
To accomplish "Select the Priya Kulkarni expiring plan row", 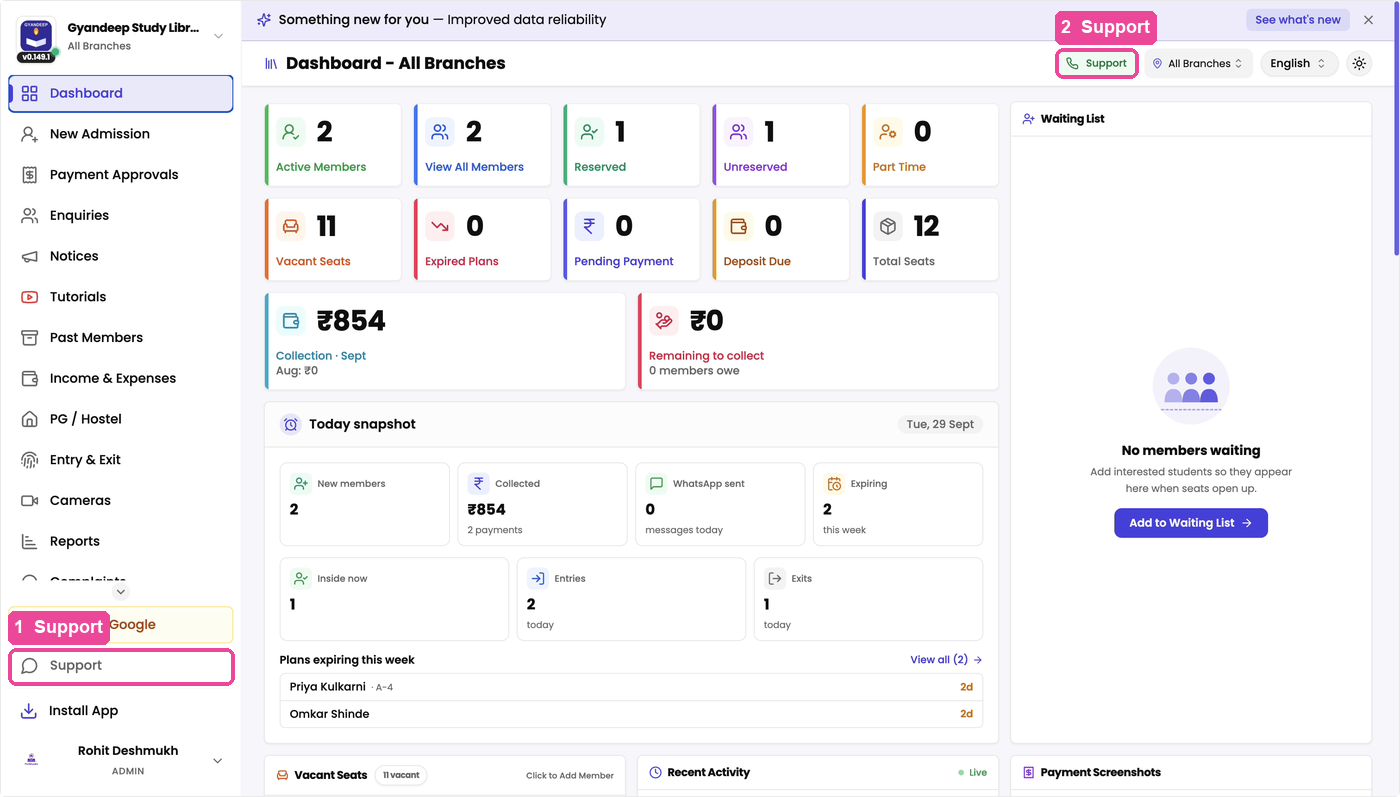I will pos(631,687).
